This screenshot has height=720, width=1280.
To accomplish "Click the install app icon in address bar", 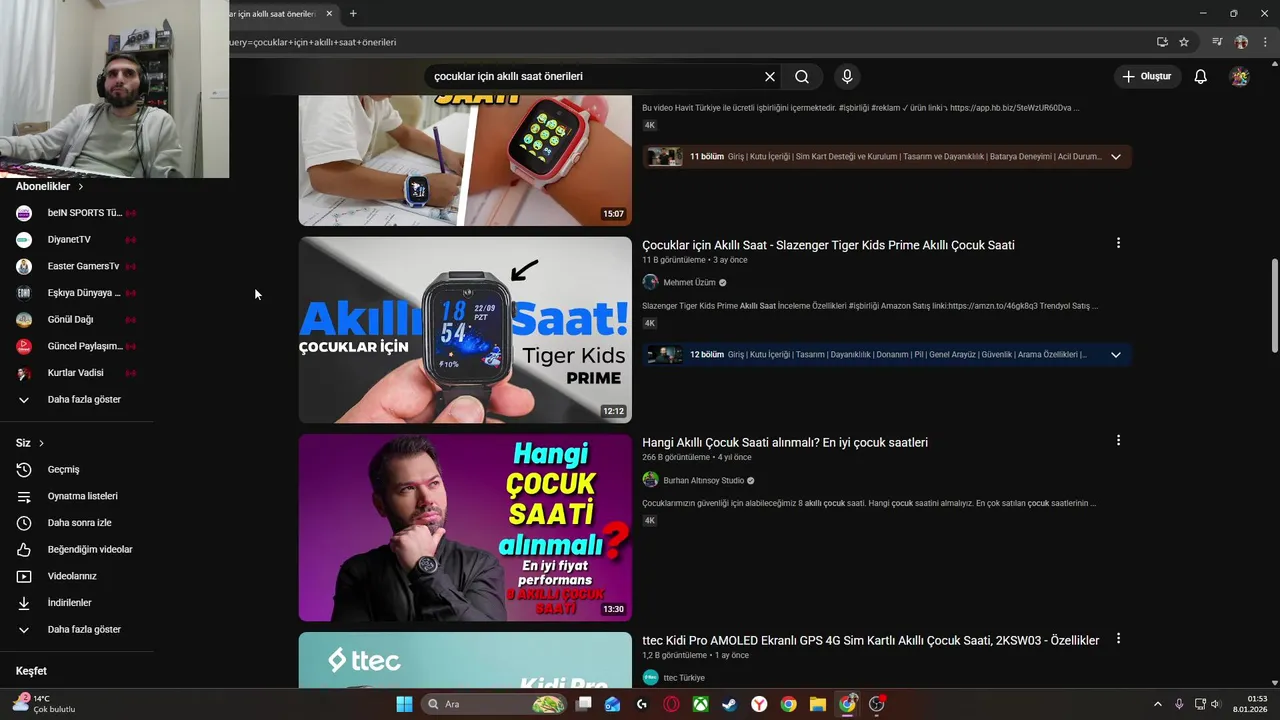I will pos(1162,42).
